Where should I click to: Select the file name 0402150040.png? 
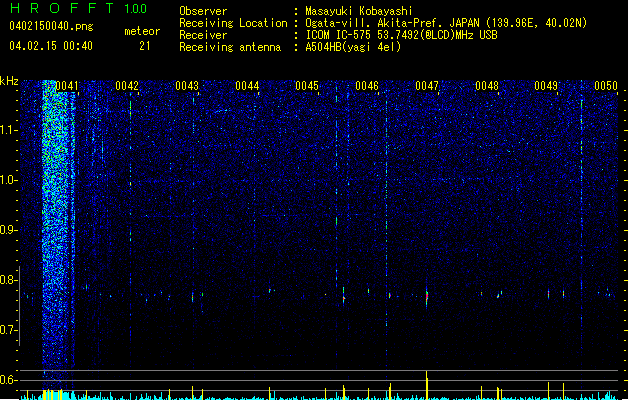click(51, 26)
